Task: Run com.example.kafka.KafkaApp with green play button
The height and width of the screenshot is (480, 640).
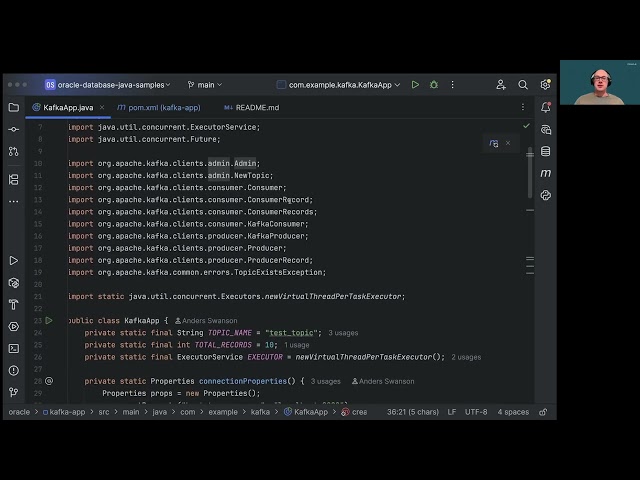Action: pos(415,85)
